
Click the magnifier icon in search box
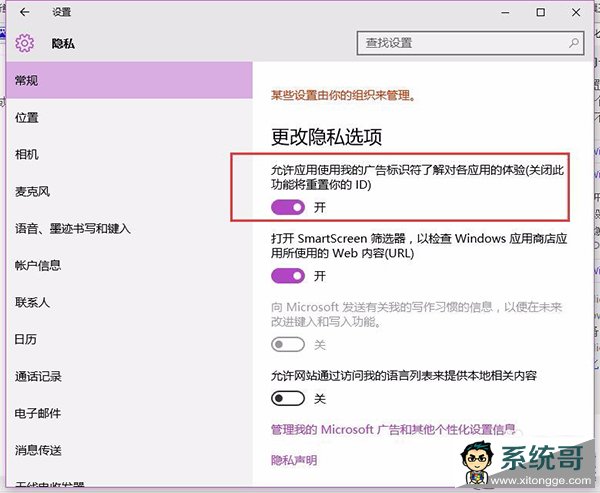(x=574, y=43)
